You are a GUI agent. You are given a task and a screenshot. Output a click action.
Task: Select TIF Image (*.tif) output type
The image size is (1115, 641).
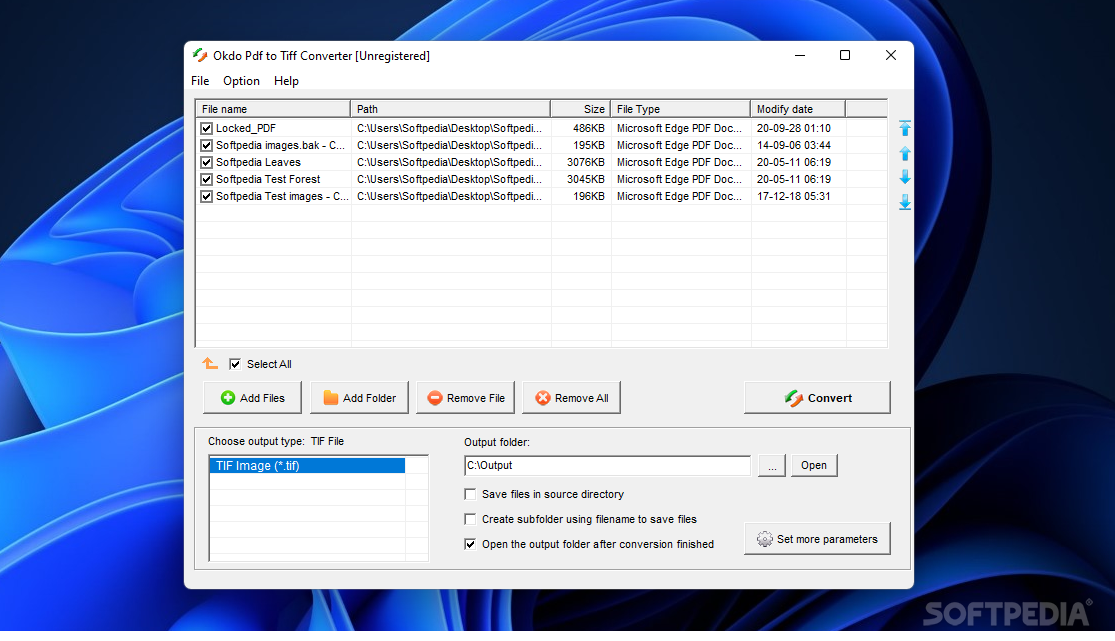307,465
